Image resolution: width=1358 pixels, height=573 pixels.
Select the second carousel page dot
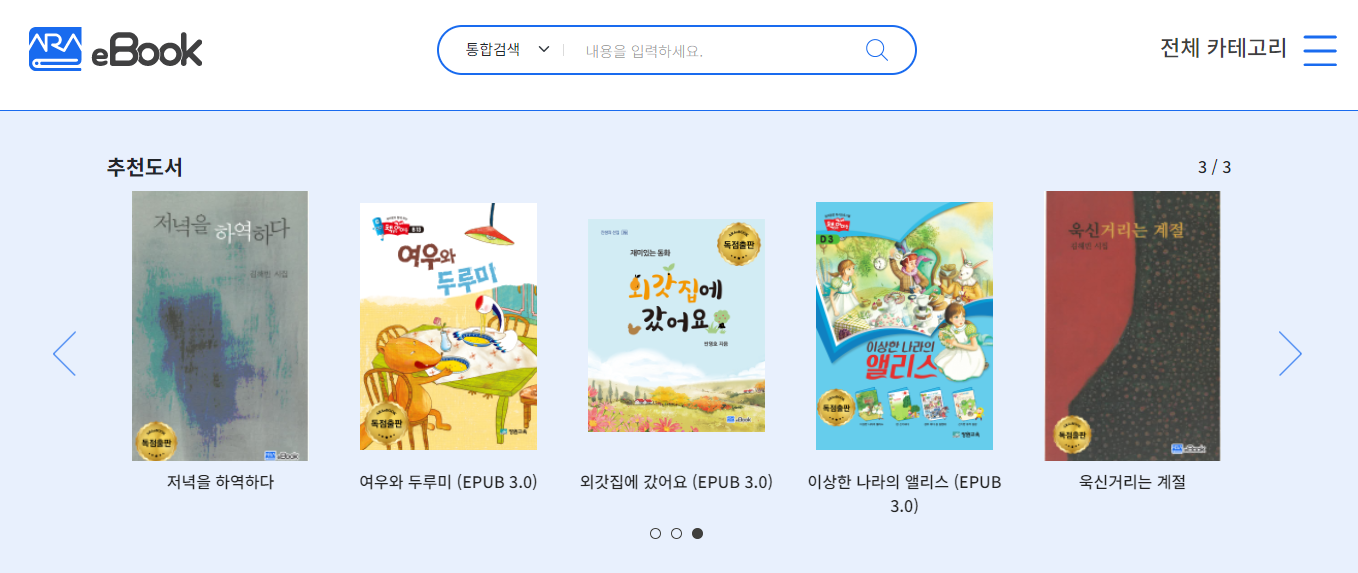[676, 533]
